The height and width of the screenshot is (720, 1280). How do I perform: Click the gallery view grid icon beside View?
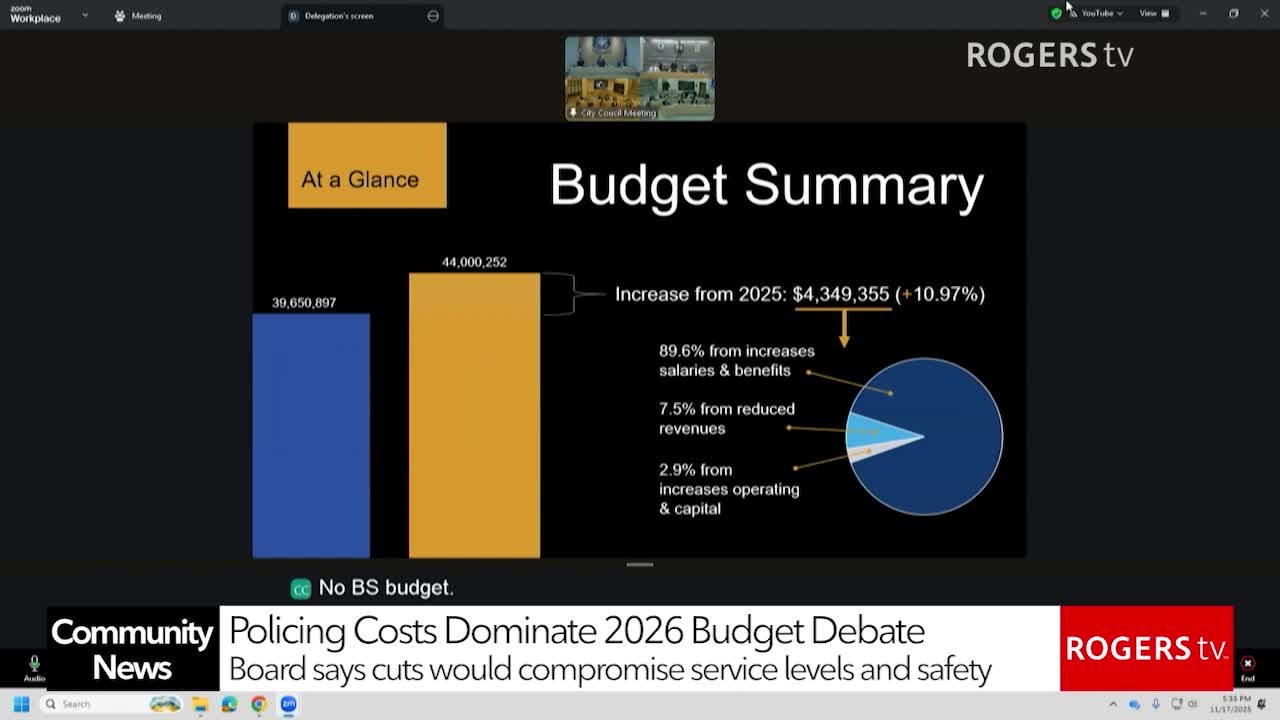click(1165, 13)
